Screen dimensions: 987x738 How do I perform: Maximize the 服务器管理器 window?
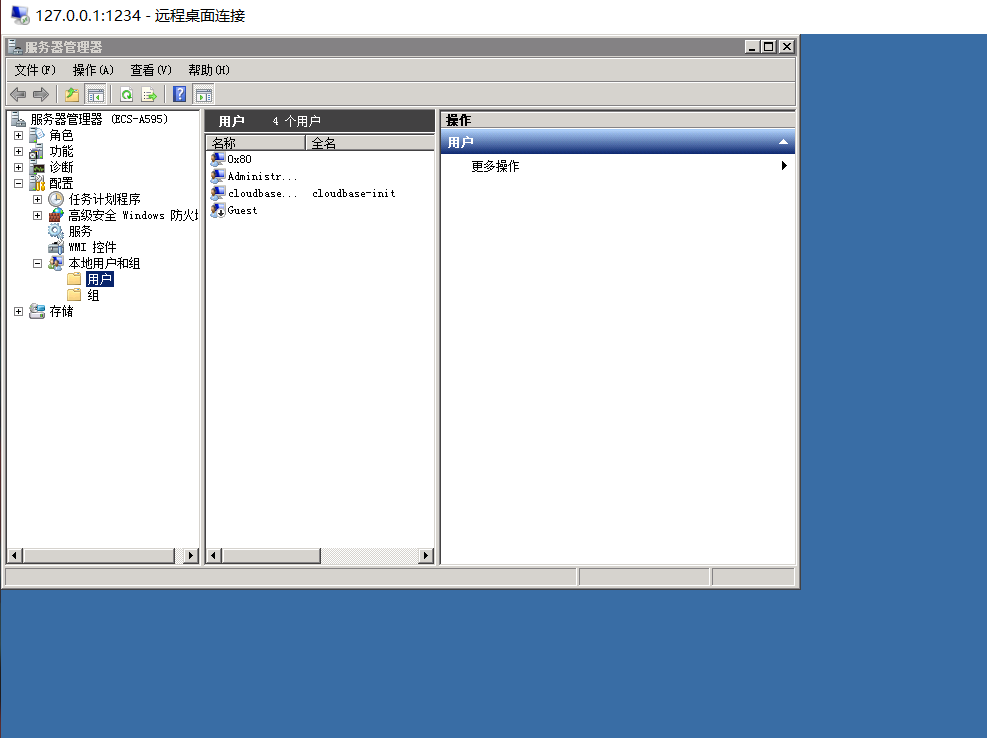tap(769, 47)
